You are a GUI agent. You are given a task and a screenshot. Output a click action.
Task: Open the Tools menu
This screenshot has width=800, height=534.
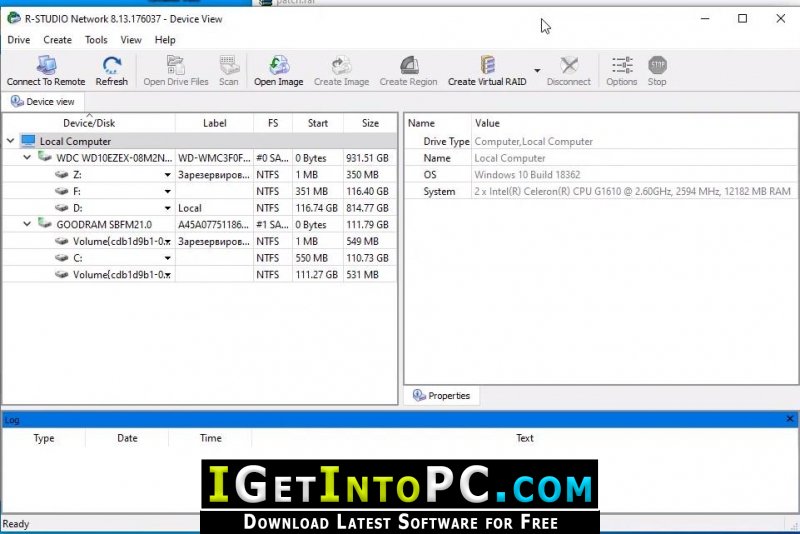pos(96,40)
